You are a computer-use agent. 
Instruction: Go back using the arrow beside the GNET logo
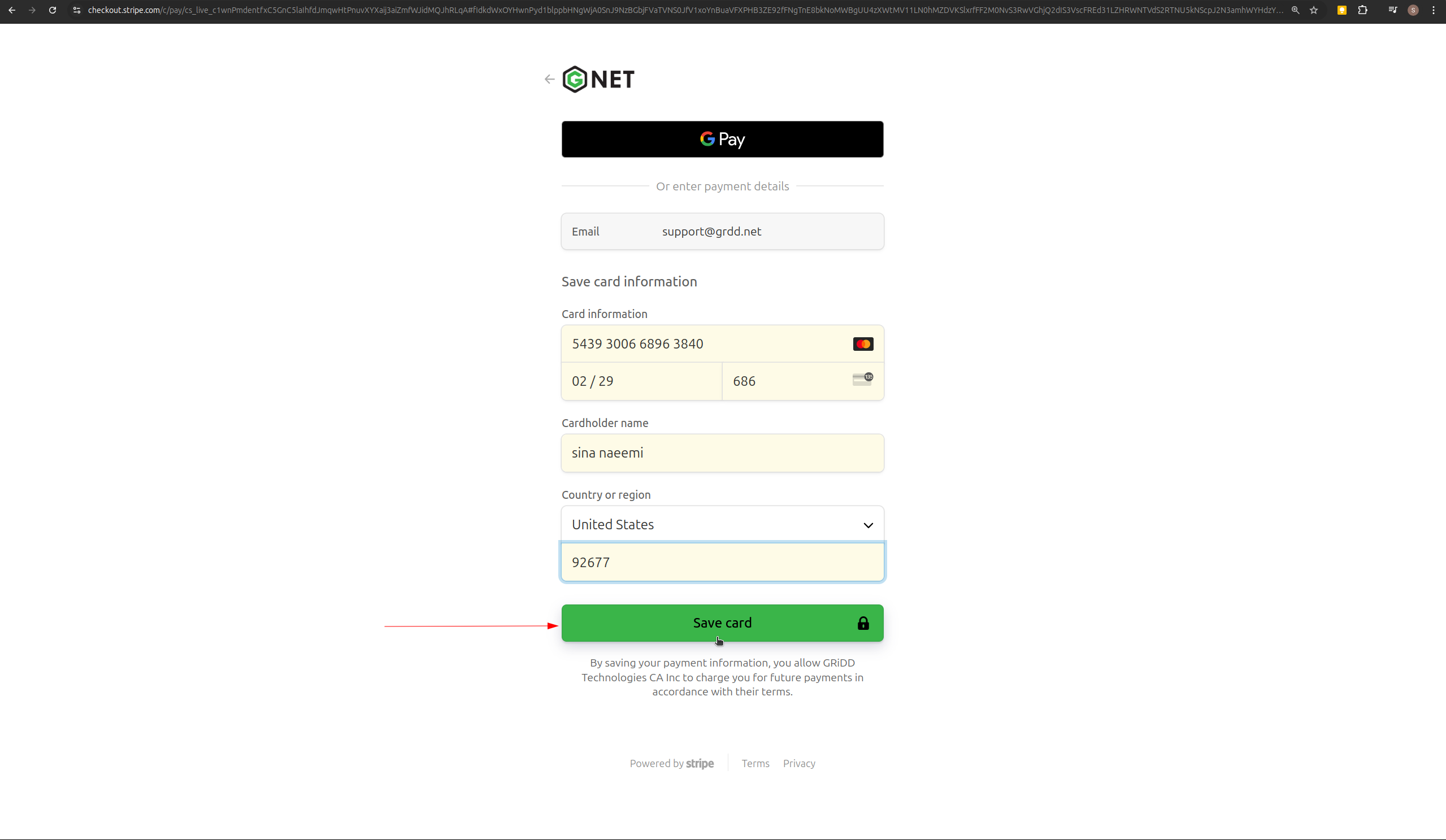click(549, 79)
